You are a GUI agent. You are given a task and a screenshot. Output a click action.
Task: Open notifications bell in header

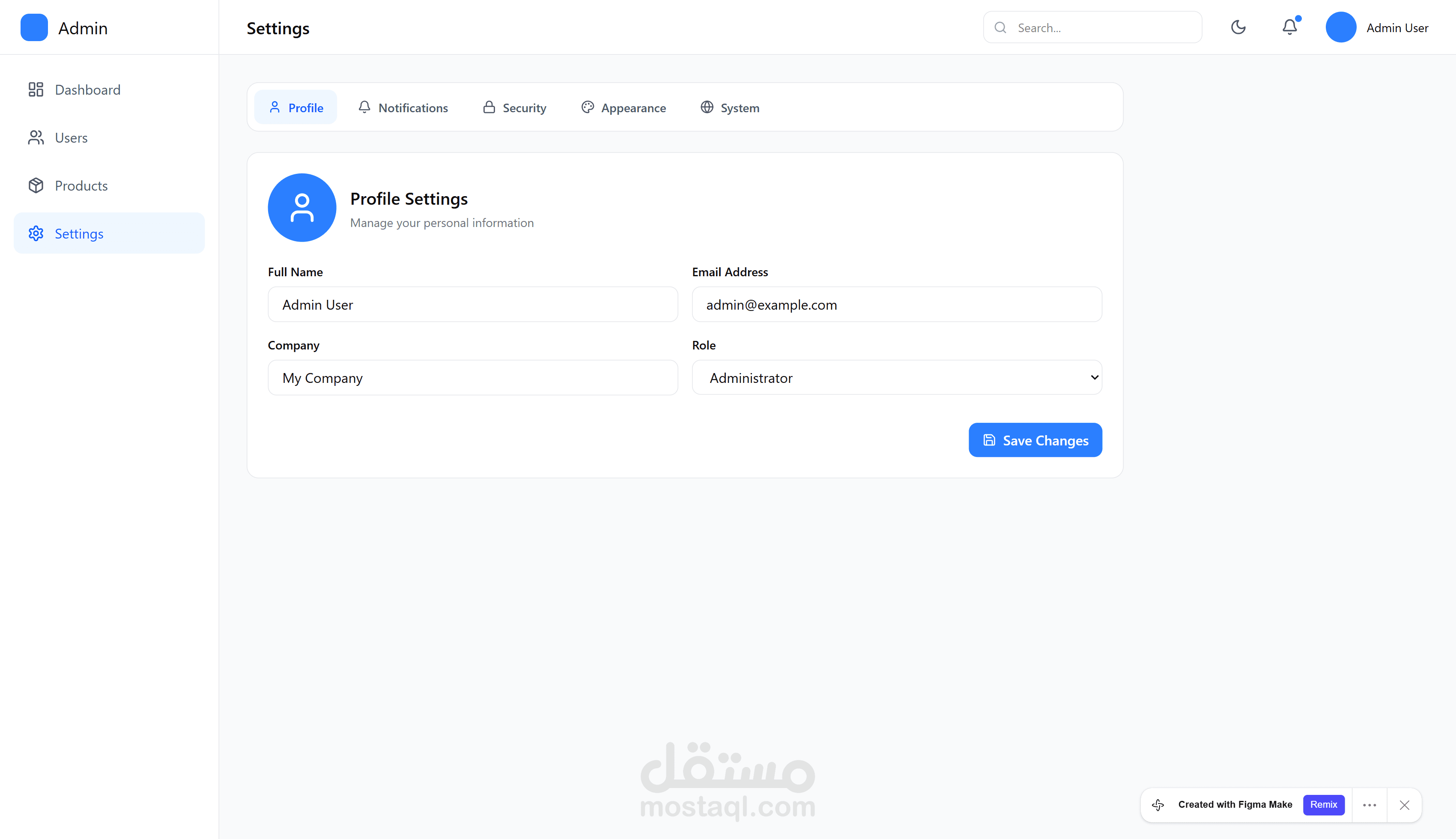pyautogui.click(x=1289, y=27)
